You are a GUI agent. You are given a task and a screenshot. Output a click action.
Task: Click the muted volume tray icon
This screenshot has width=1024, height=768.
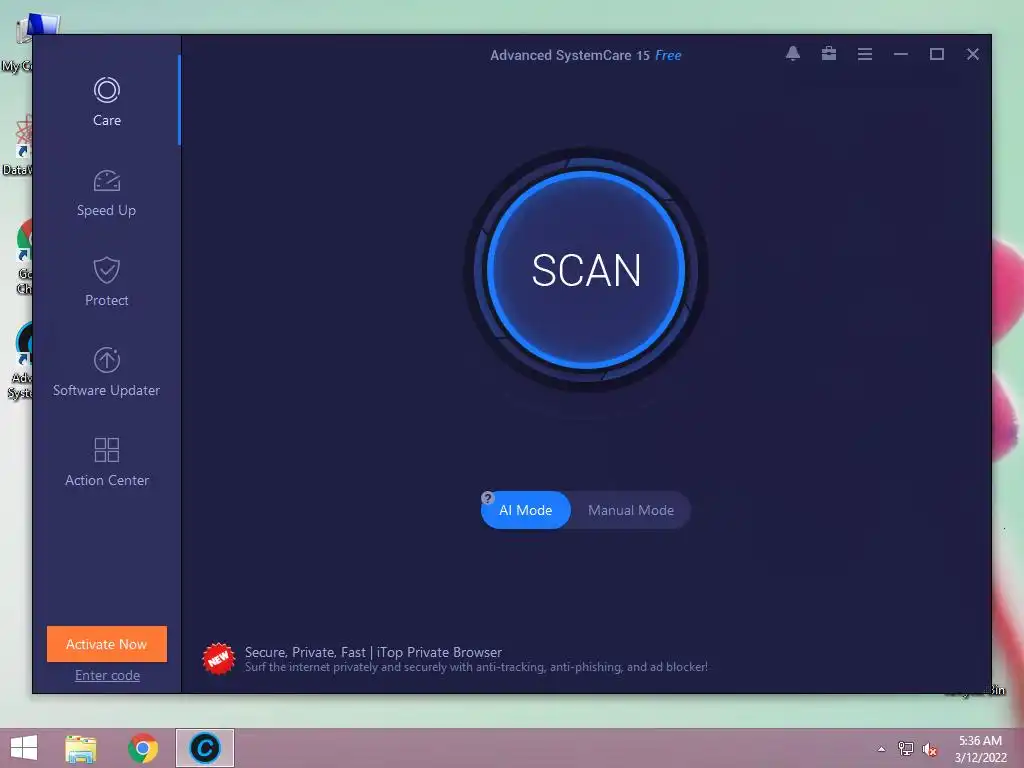pyautogui.click(x=929, y=749)
